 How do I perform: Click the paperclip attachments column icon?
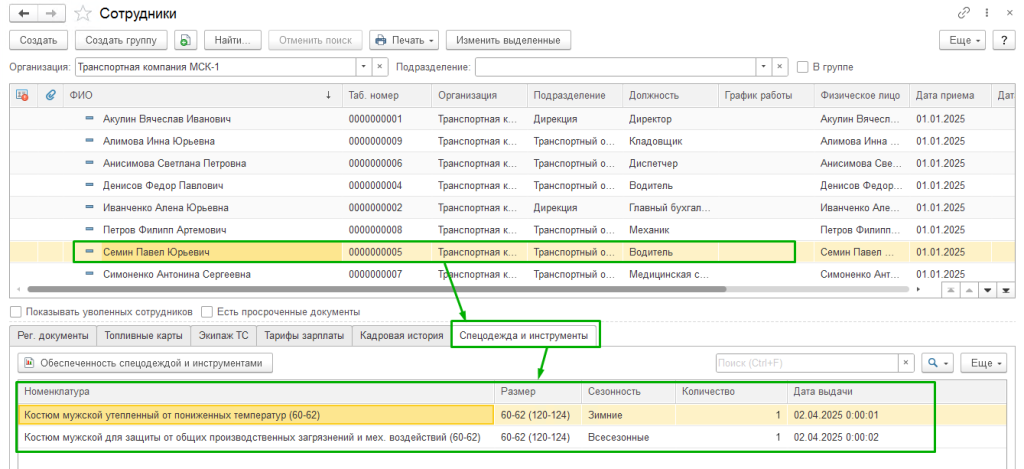(50, 95)
